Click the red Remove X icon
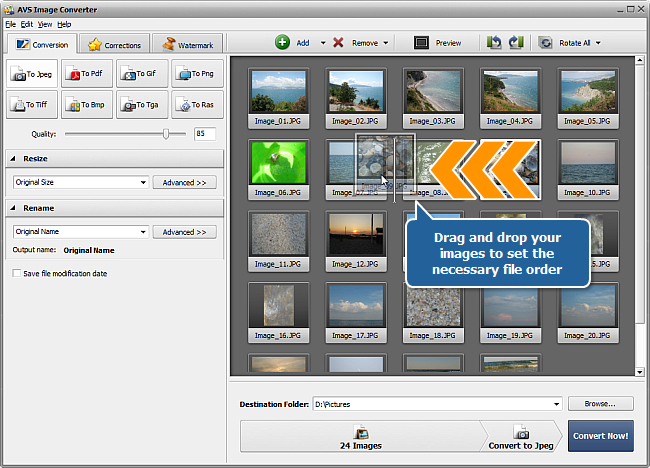The image size is (650, 468). (x=338, y=42)
